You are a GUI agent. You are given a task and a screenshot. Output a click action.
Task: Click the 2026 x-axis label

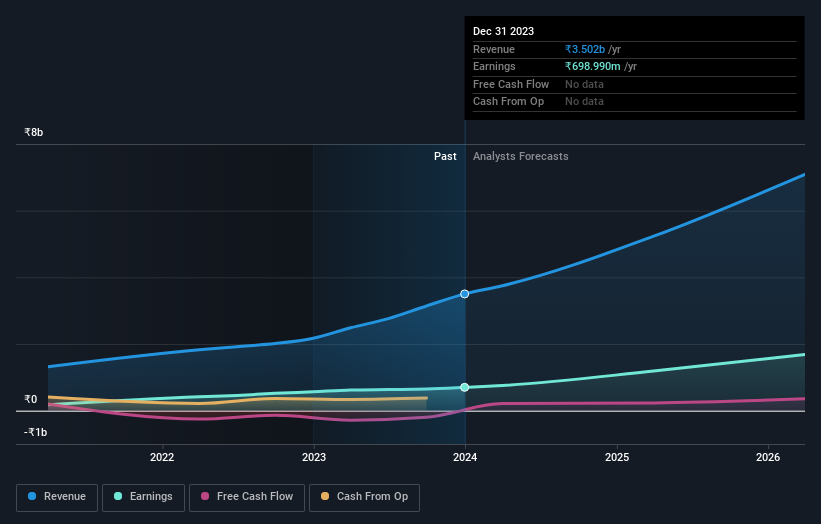click(768, 457)
